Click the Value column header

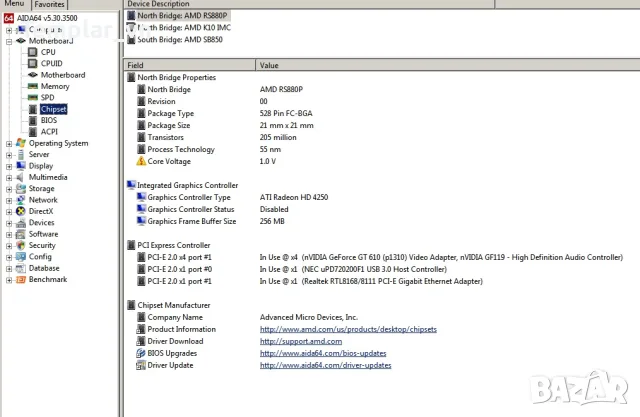tap(448, 65)
